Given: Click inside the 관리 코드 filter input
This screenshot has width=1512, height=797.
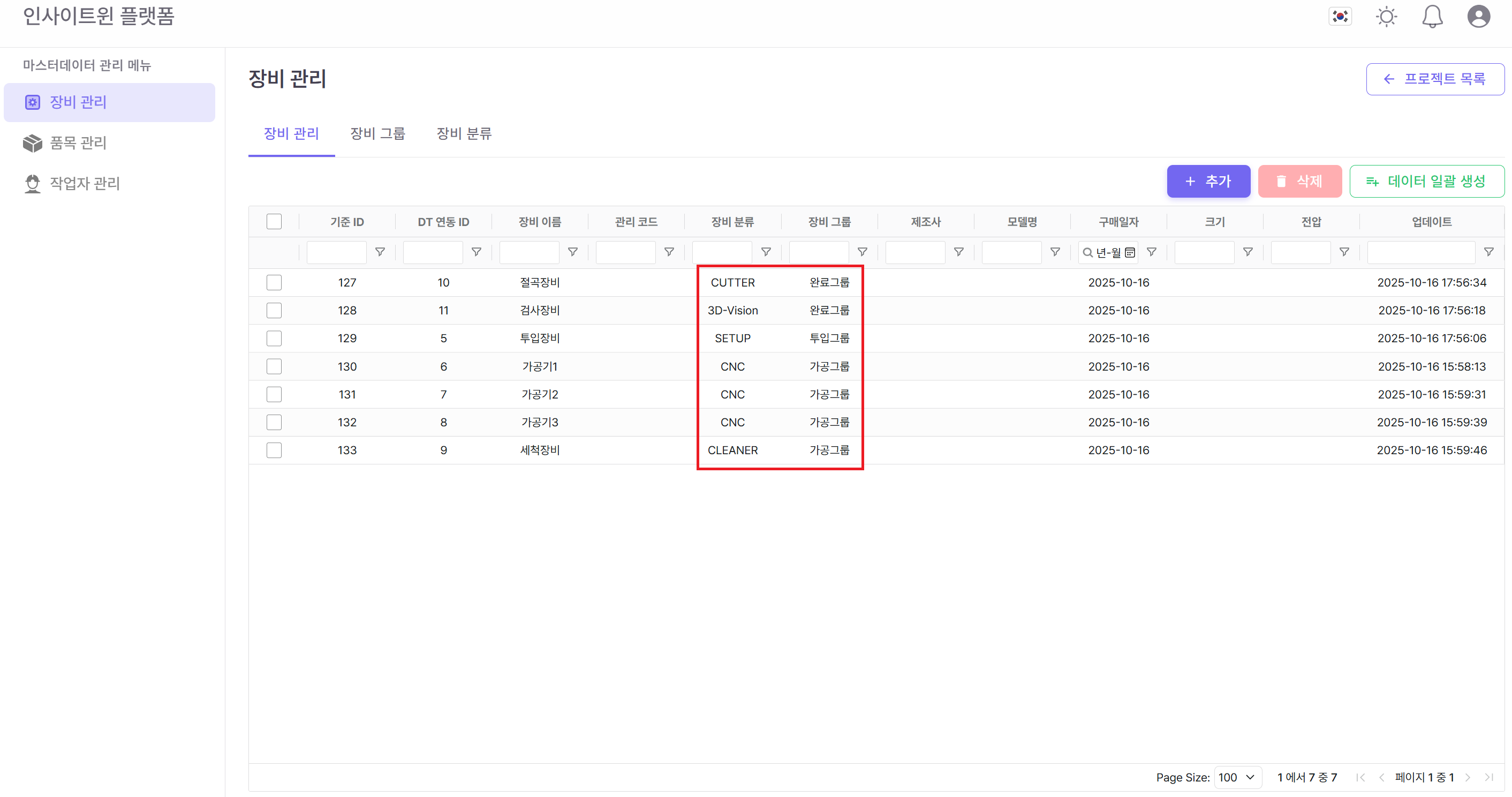Looking at the screenshot, I should tap(625, 252).
